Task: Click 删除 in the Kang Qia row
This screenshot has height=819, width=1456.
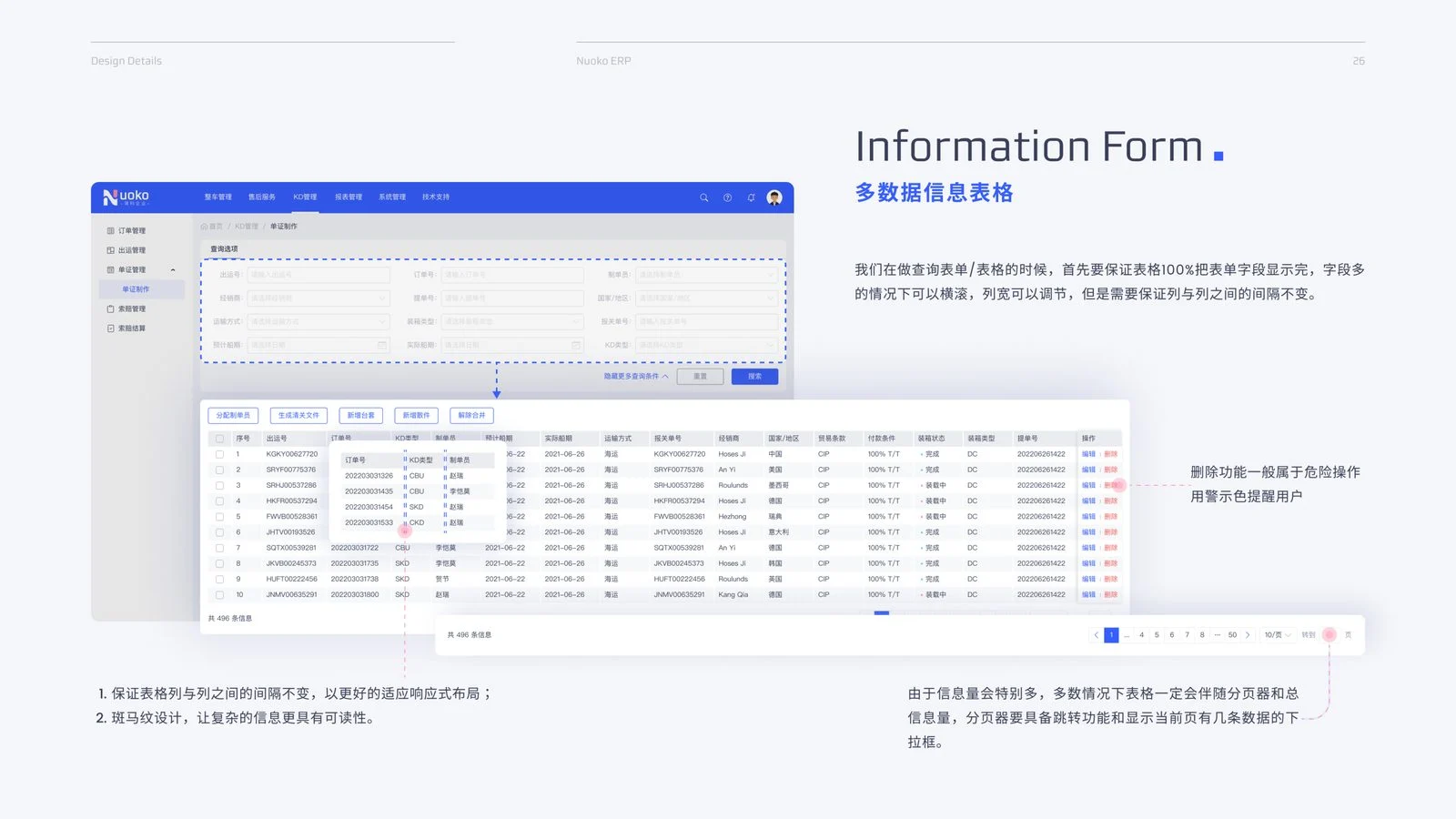Action: 1110,594
